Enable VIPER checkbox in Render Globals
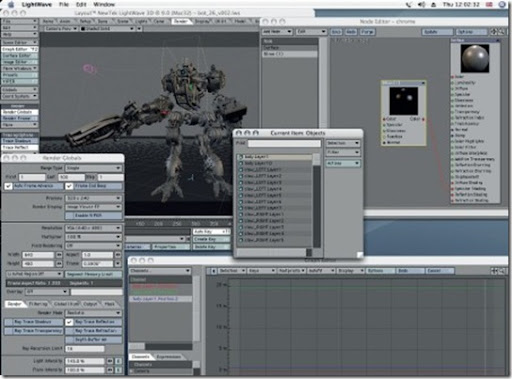The height and width of the screenshot is (379, 512). 93,215
